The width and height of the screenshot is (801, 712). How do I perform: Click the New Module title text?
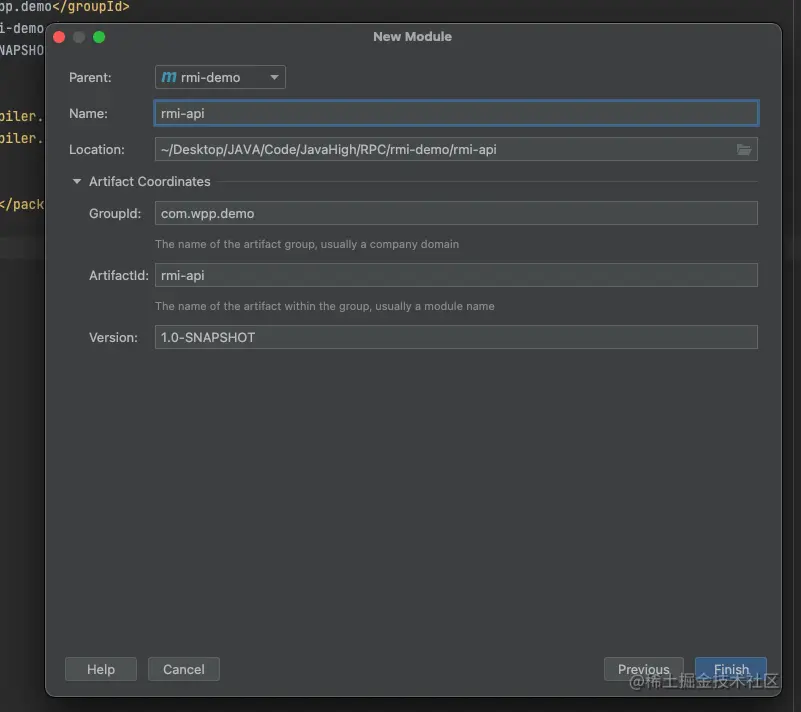pos(412,37)
